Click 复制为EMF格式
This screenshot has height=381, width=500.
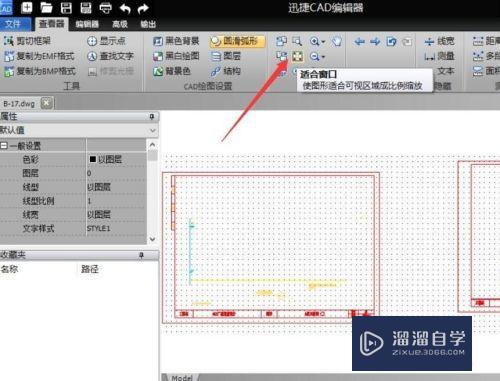[39, 56]
